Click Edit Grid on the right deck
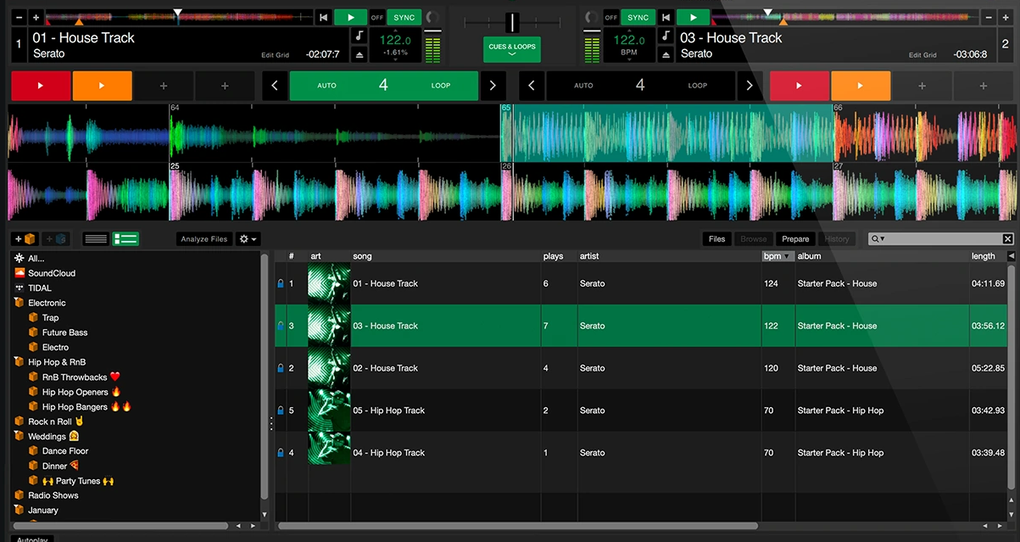Viewport: 1020px width, 542px height. [922, 55]
